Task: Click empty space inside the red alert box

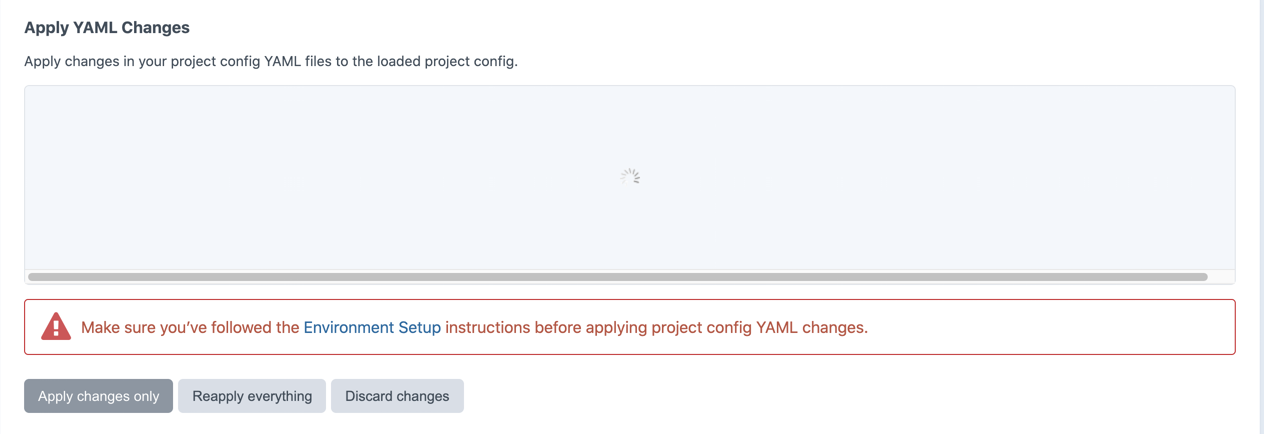Action: tap(1050, 327)
